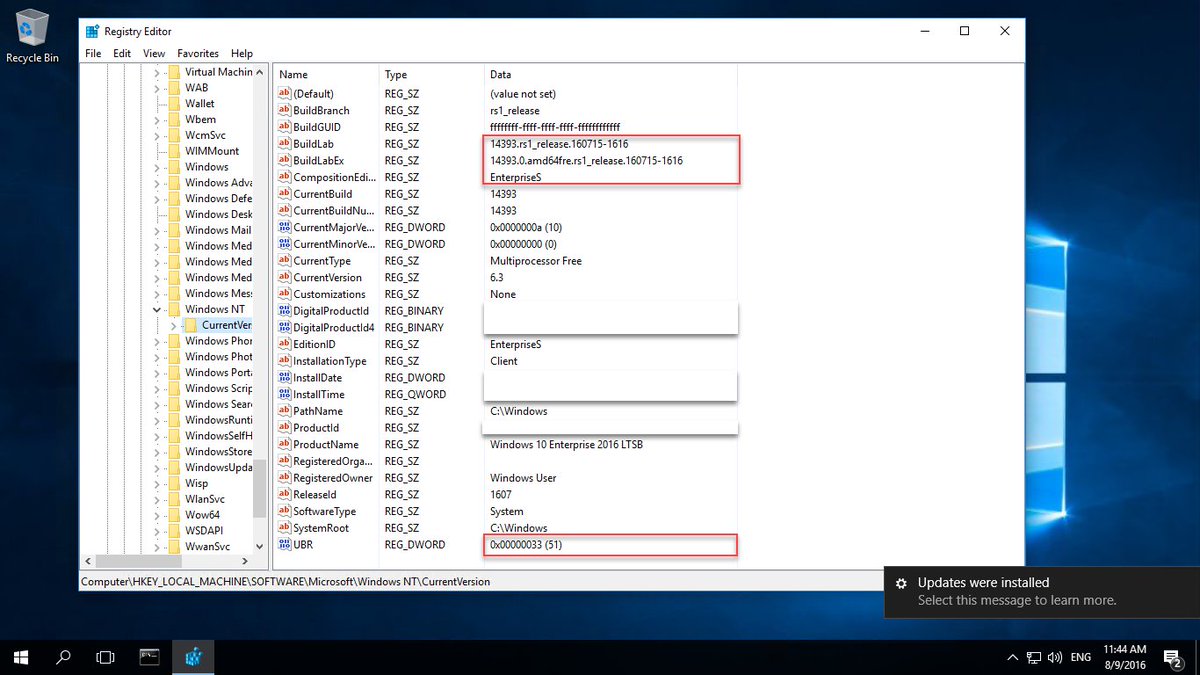Select the WindowsSelfHost tree key
This screenshot has width=1200, height=675.
click(218, 436)
